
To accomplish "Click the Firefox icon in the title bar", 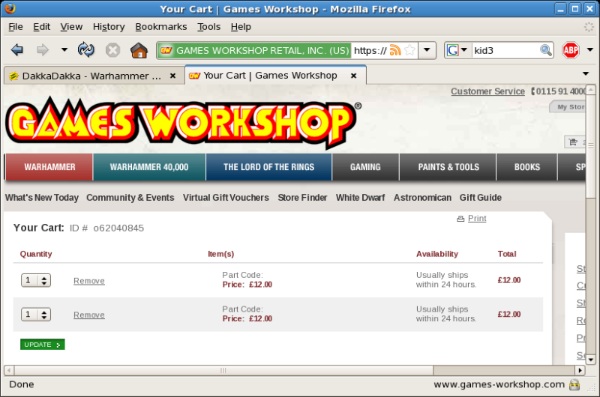I will point(10,8).
